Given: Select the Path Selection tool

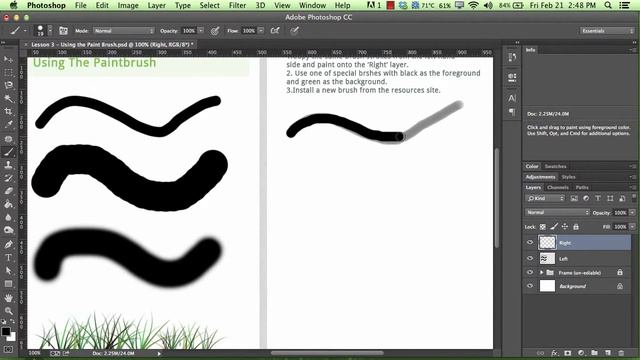Looking at the screenshot, I should (8, 271).
